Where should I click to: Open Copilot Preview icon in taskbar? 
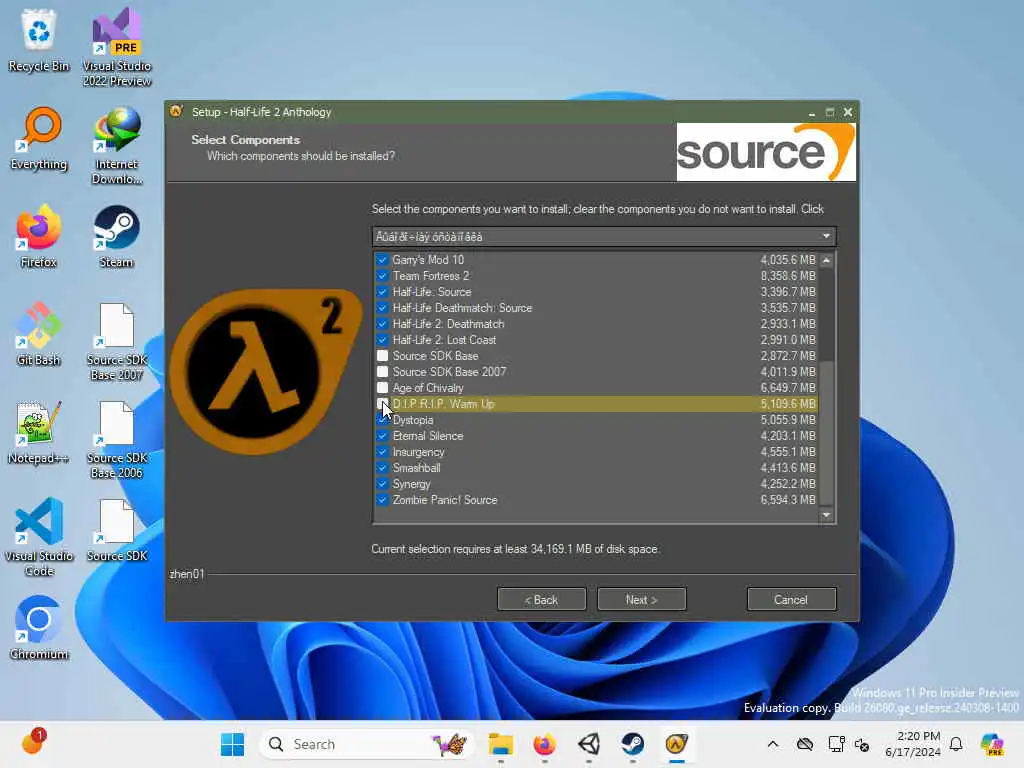coord(992,744)
